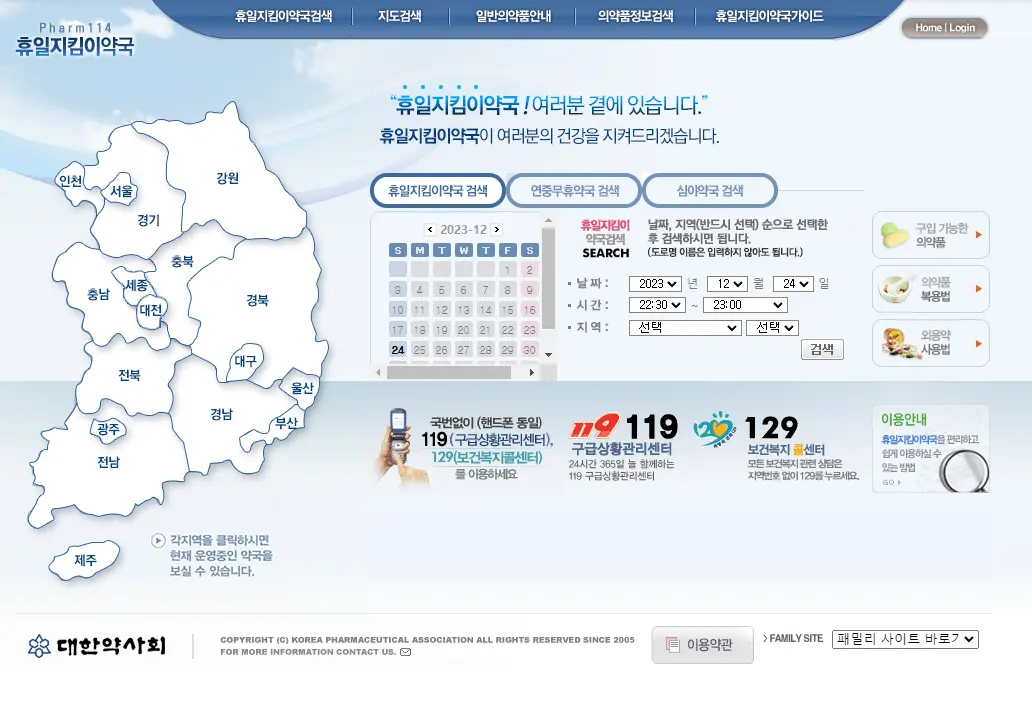Viewport: 1032px width, 722px height.
Task: Expand the first 지역 선택 dropdown
Action: (x=684, y=327)
